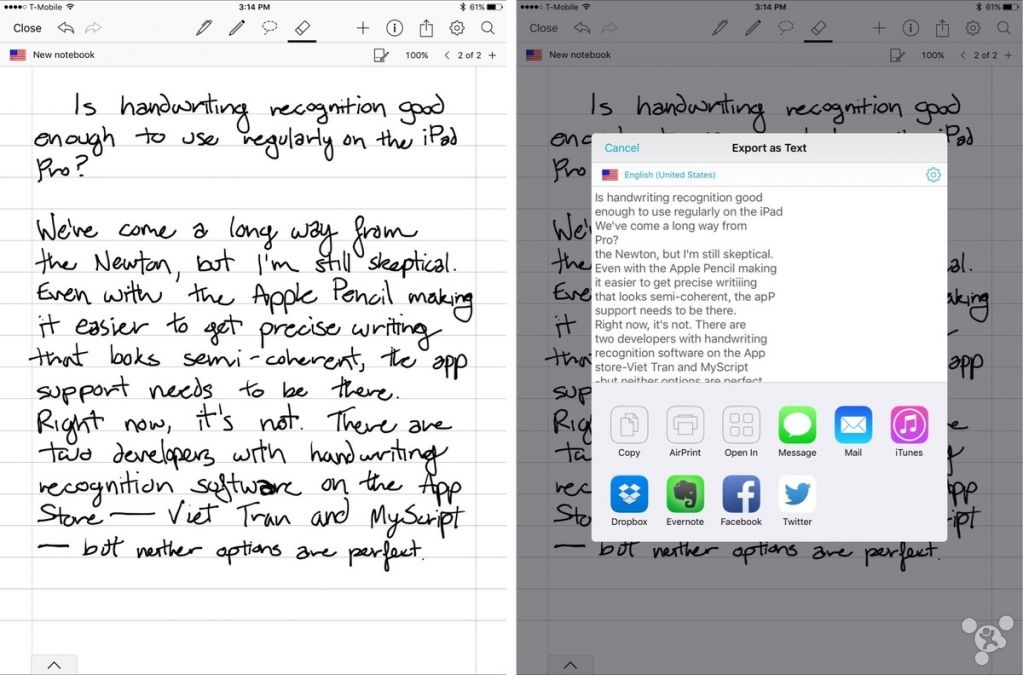
Task: Tap the Export as Text title
Action: [x=769, y=148]
